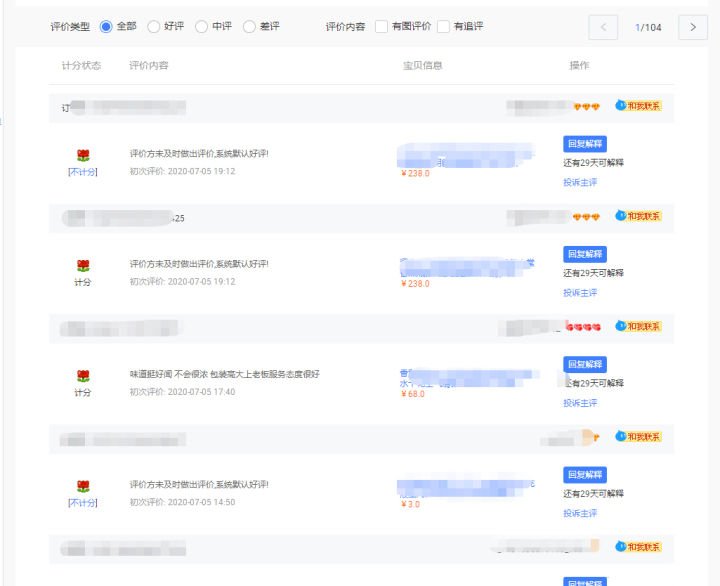Open 投诉主评 for ¥238.0 review marked 计分
Image resolution: width=720 pixels, height=586 pixels.
coord(580,293)
